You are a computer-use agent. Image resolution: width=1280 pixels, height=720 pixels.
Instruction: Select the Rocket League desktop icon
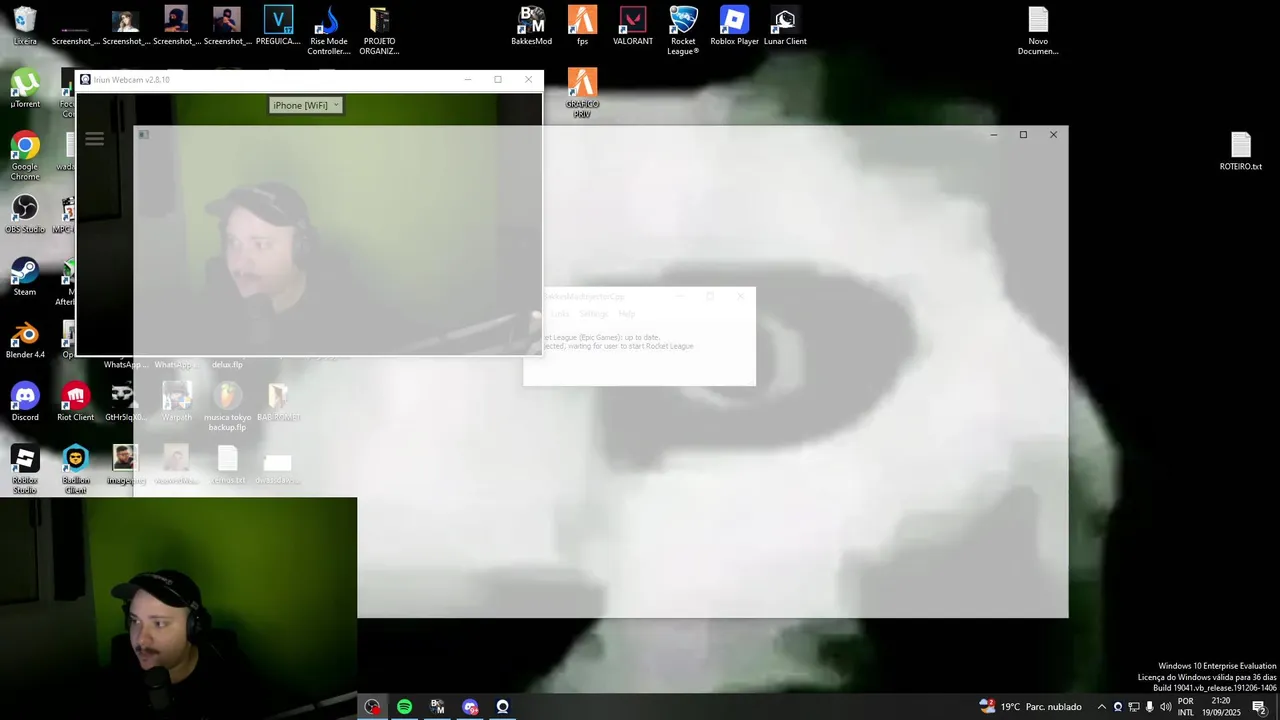coord(683,31)
